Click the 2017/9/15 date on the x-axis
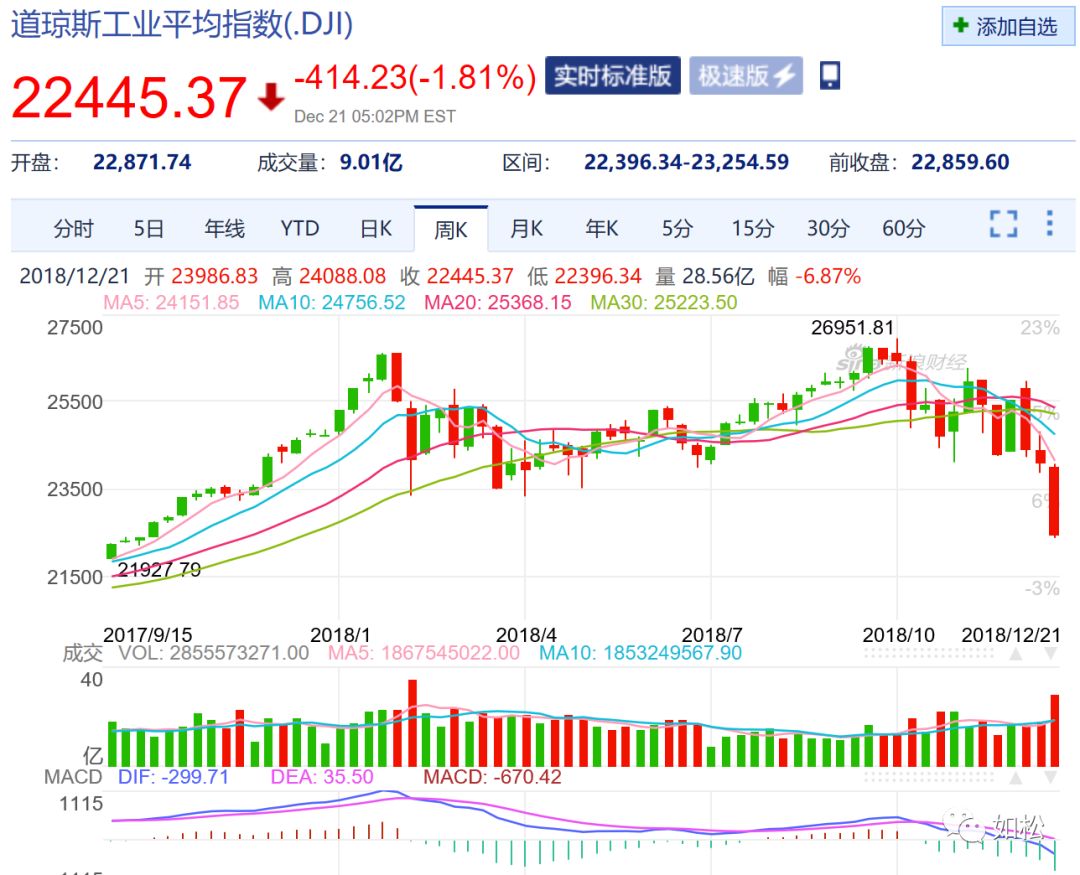 tap(147, 635)
